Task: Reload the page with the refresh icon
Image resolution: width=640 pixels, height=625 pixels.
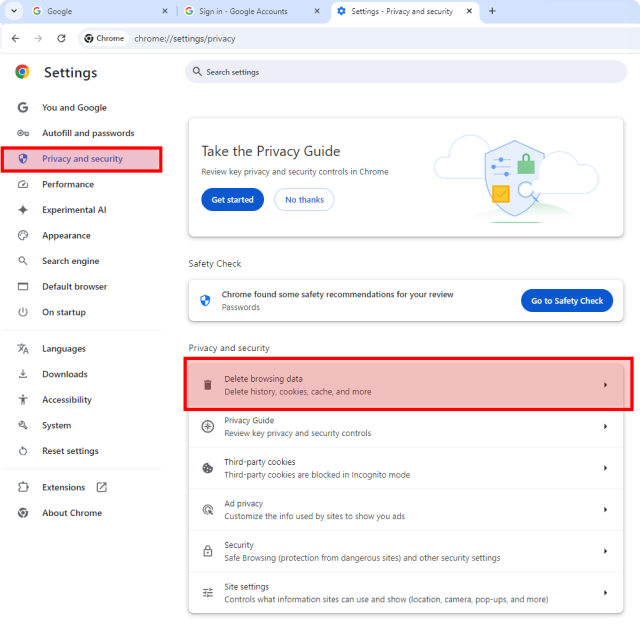Action: 61,38
